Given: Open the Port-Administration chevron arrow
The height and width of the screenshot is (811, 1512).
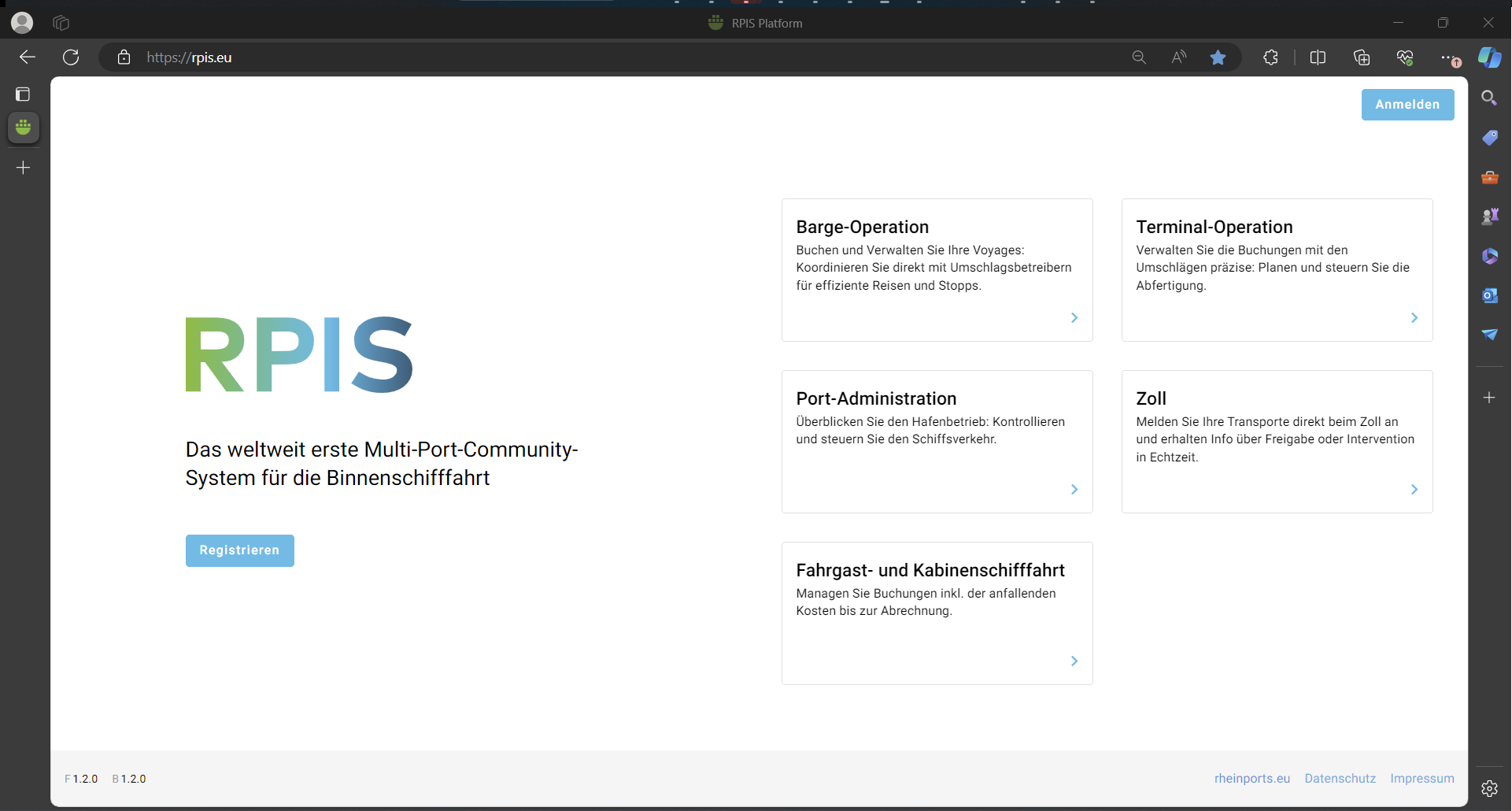Looking at the screenshot, I should 1074,490.
